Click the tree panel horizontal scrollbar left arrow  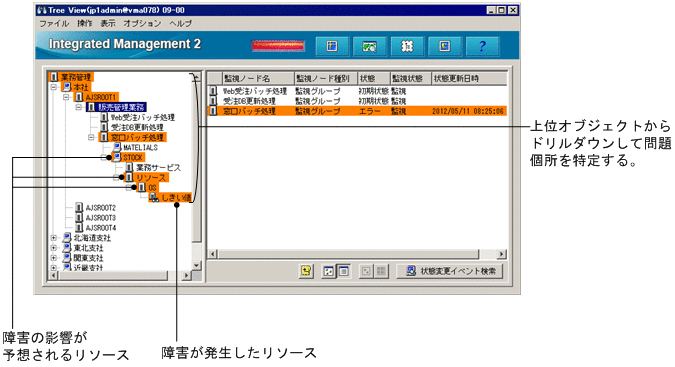[x=53, y=275]
